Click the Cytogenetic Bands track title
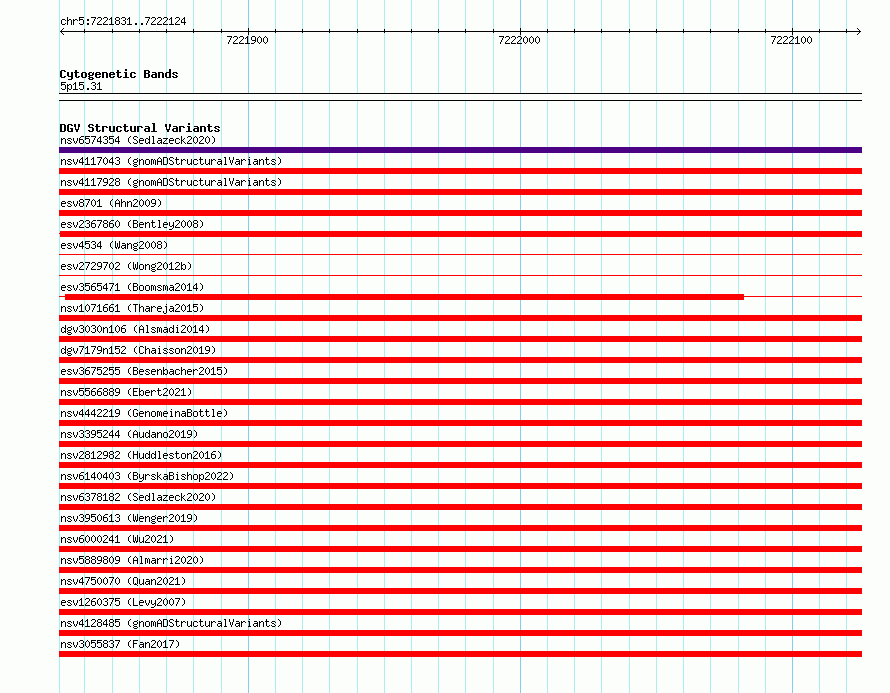This screenshot has height=693, width=890. tap(119, 74)
